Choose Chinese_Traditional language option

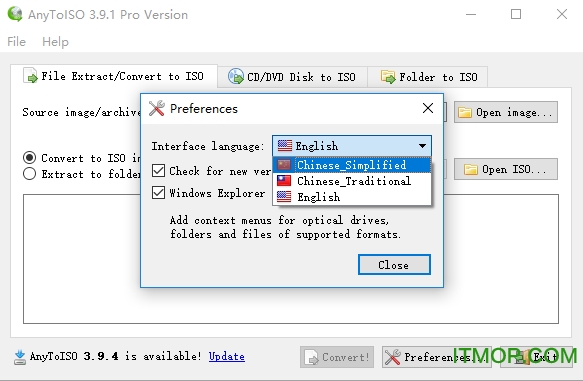coord(352,181)
